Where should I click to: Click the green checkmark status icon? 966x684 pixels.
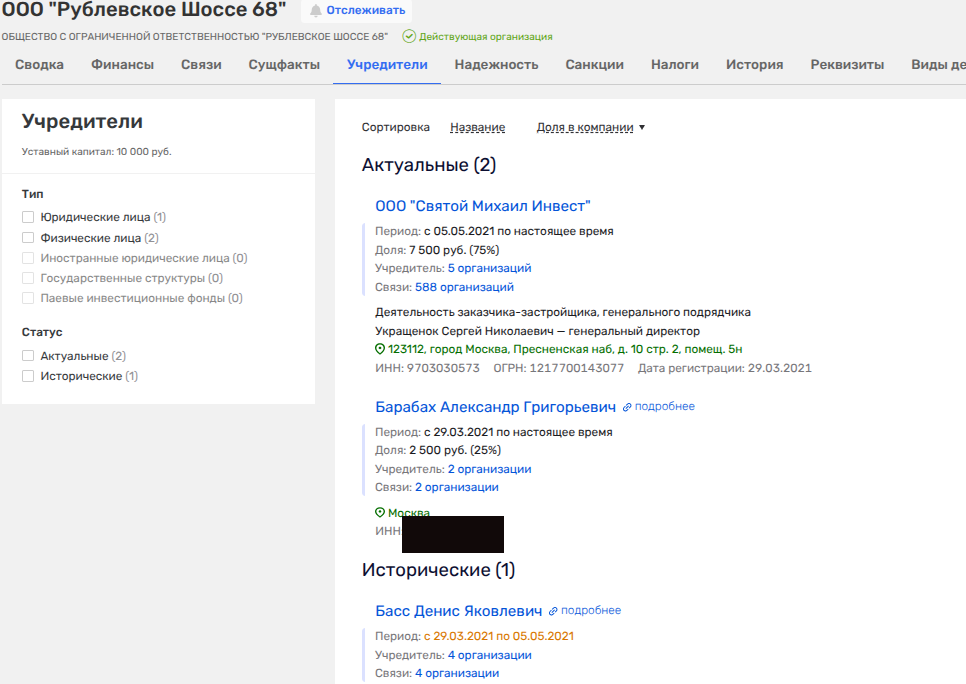(409, 37)
